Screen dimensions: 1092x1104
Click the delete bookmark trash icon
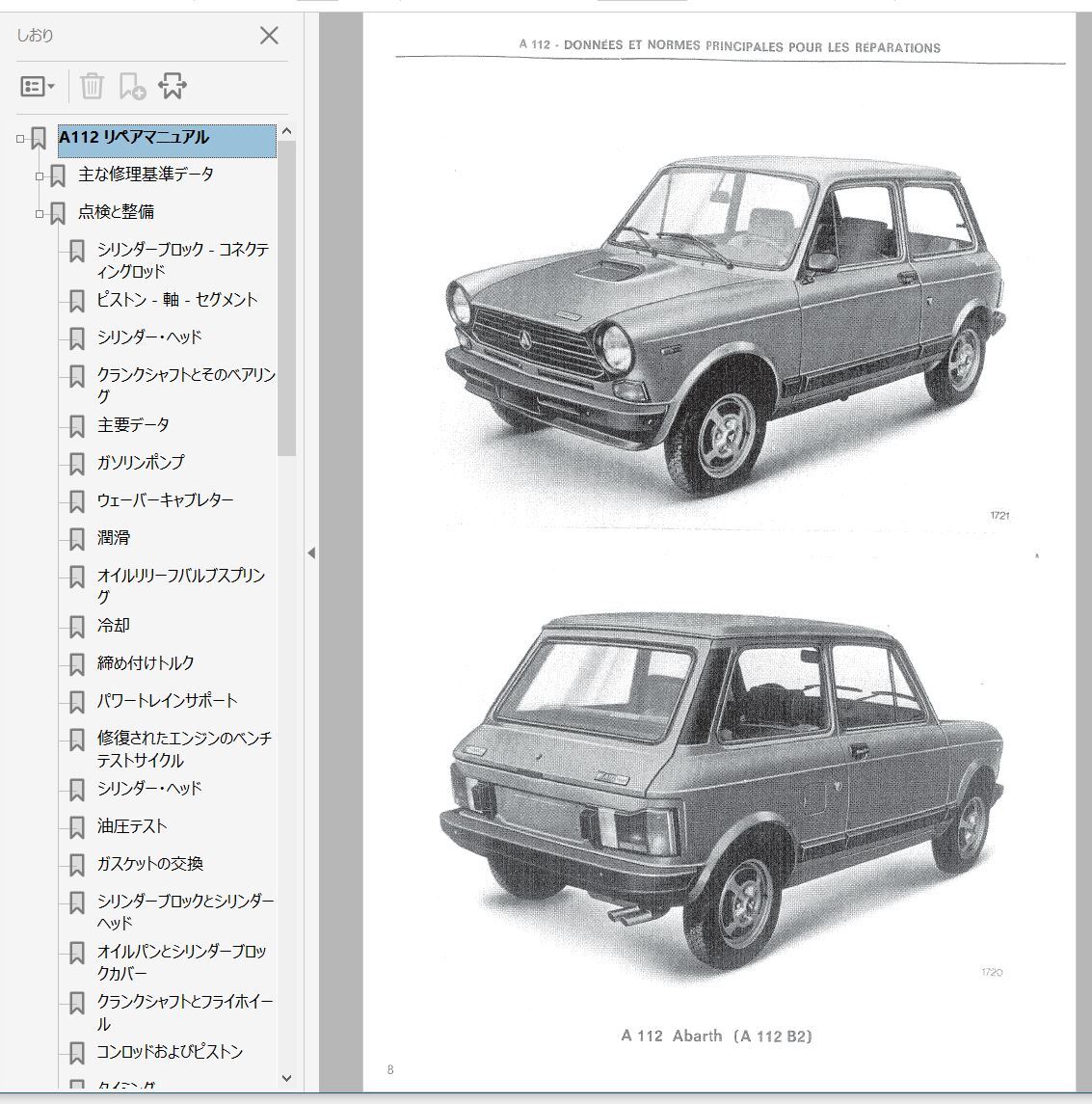pyautogui.click(x=92, y=86)
